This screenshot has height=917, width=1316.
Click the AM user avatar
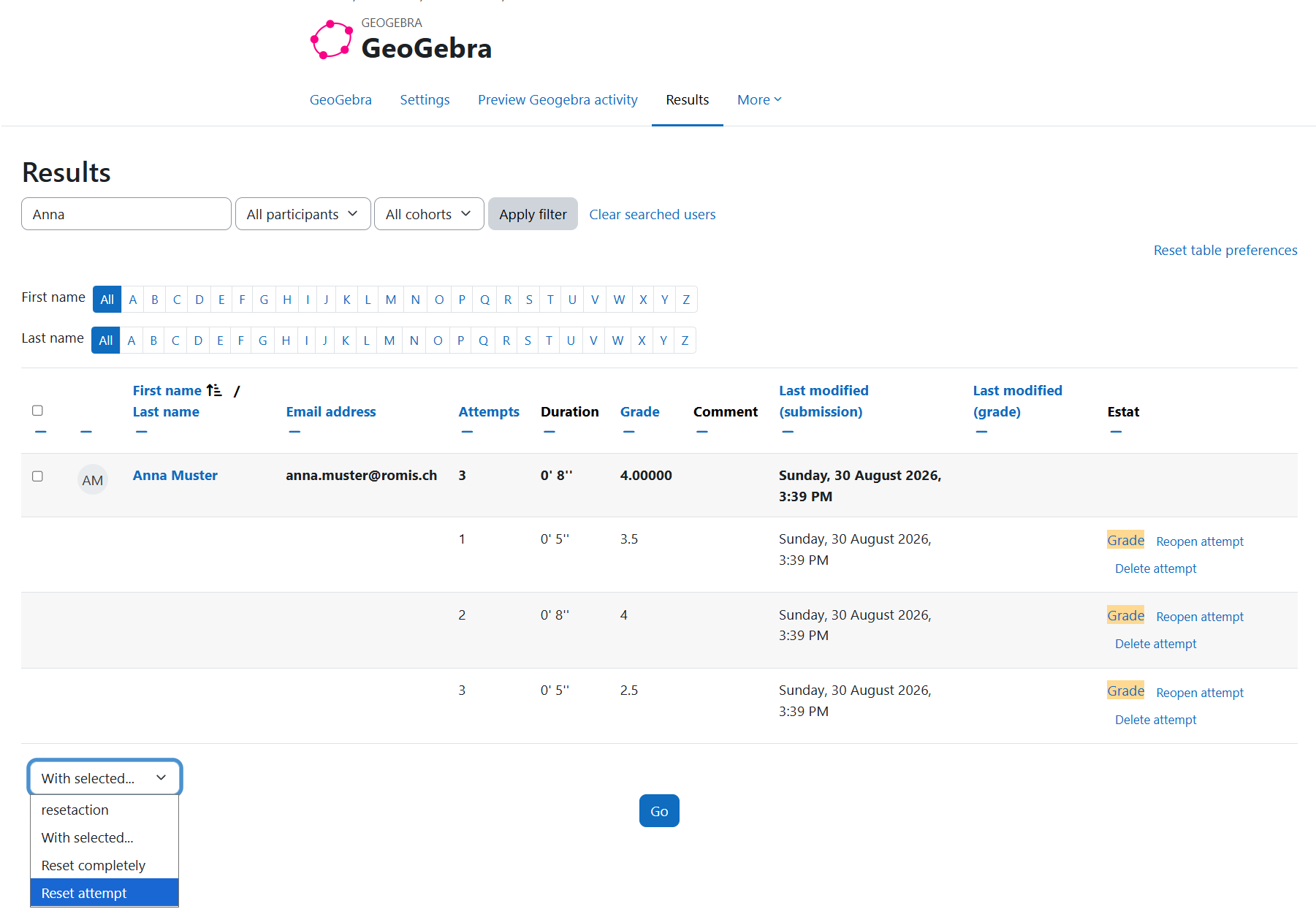(x=93, y=480)
